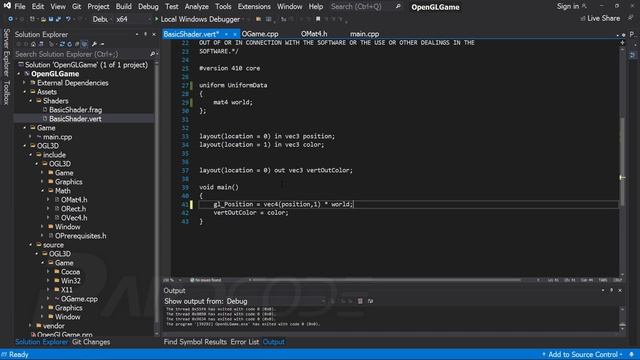640x360 pixels.
Task: Switch to the Git Changes tab
Action: point(91,342)
